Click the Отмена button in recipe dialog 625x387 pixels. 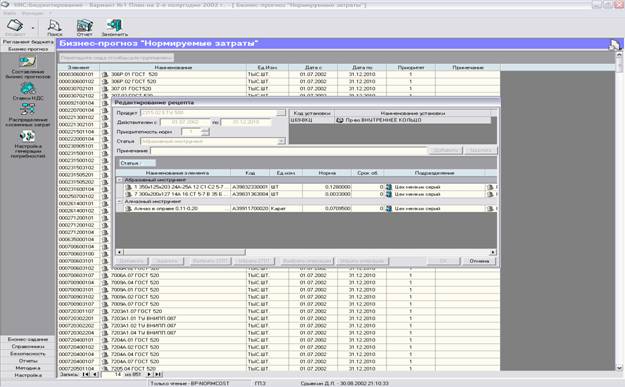pos(479,261)
